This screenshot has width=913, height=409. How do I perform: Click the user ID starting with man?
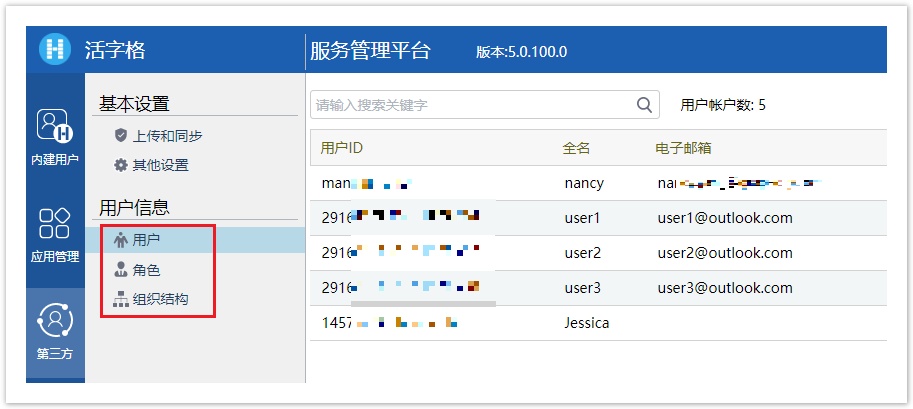367,184
